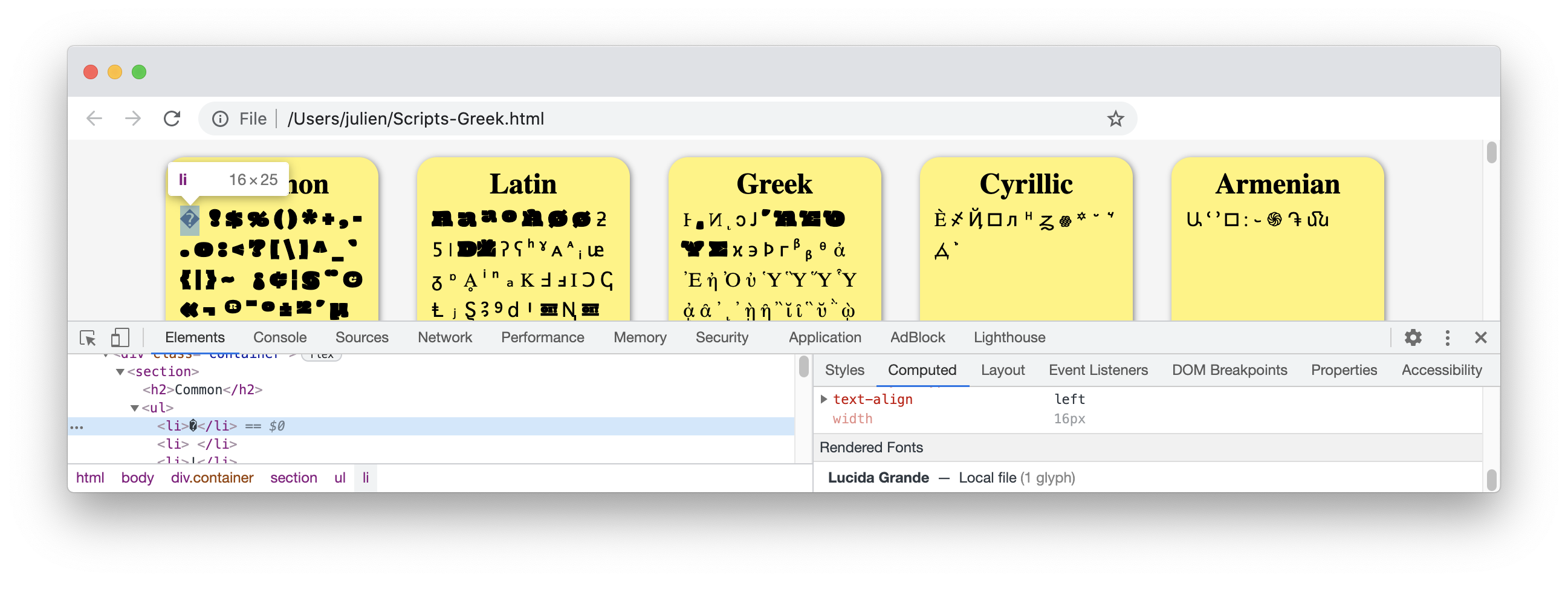Click the inspect element picker icon

click(x=88, y=338)
